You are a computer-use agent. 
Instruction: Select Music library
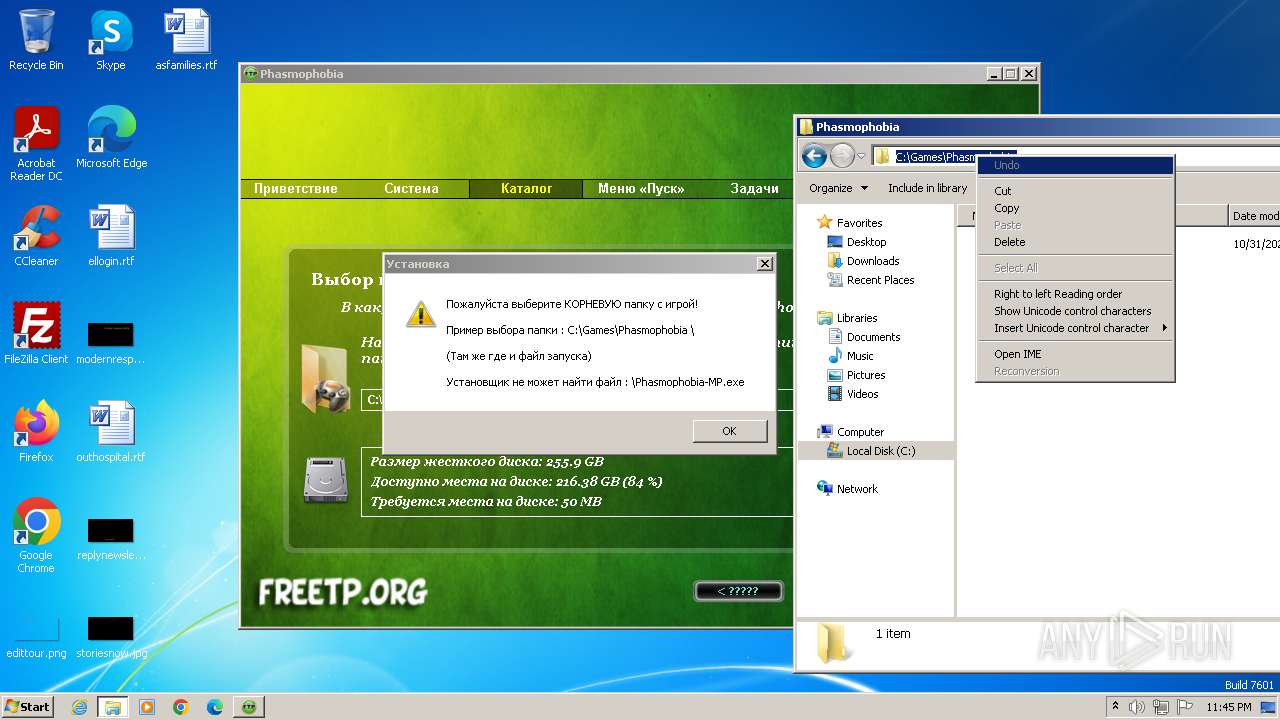coord(860,356)
